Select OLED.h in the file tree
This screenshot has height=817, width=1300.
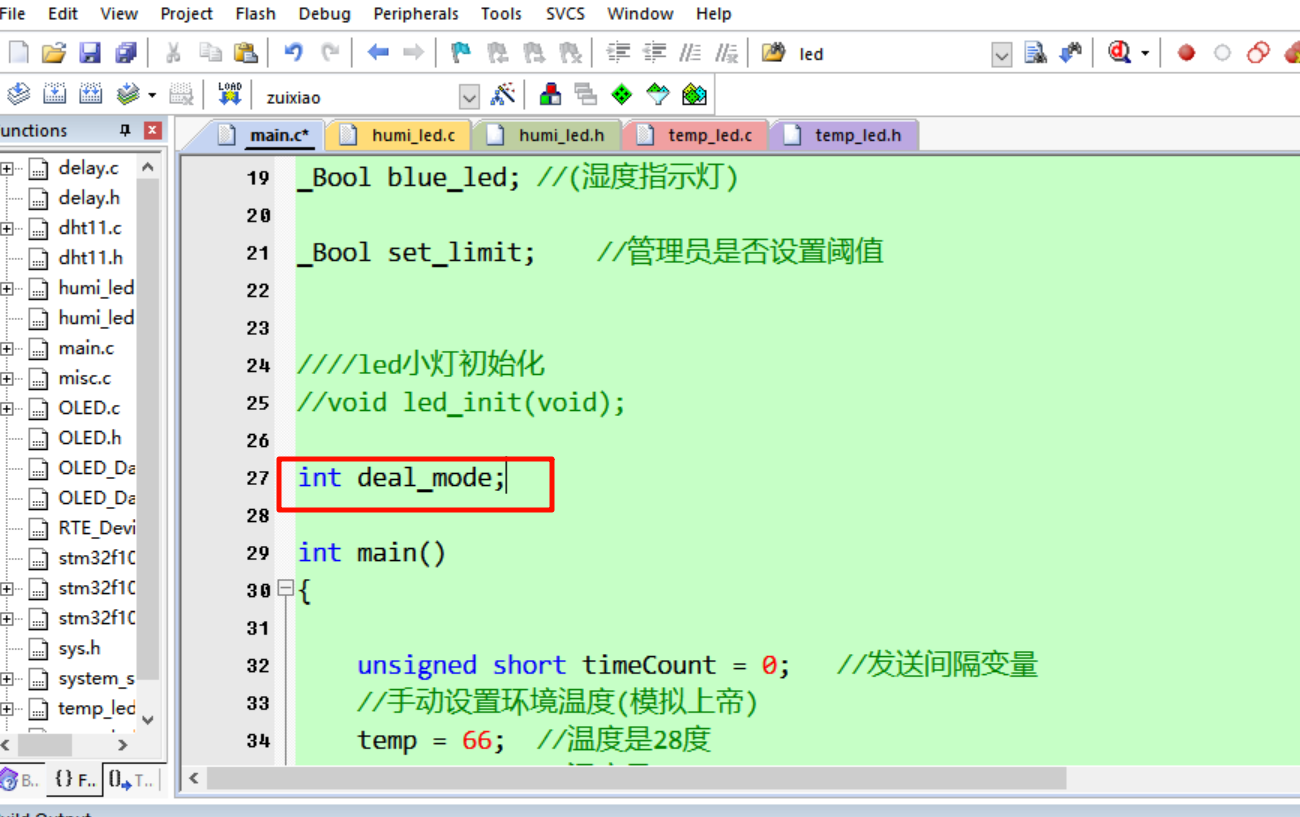click(x=89, y=438)
